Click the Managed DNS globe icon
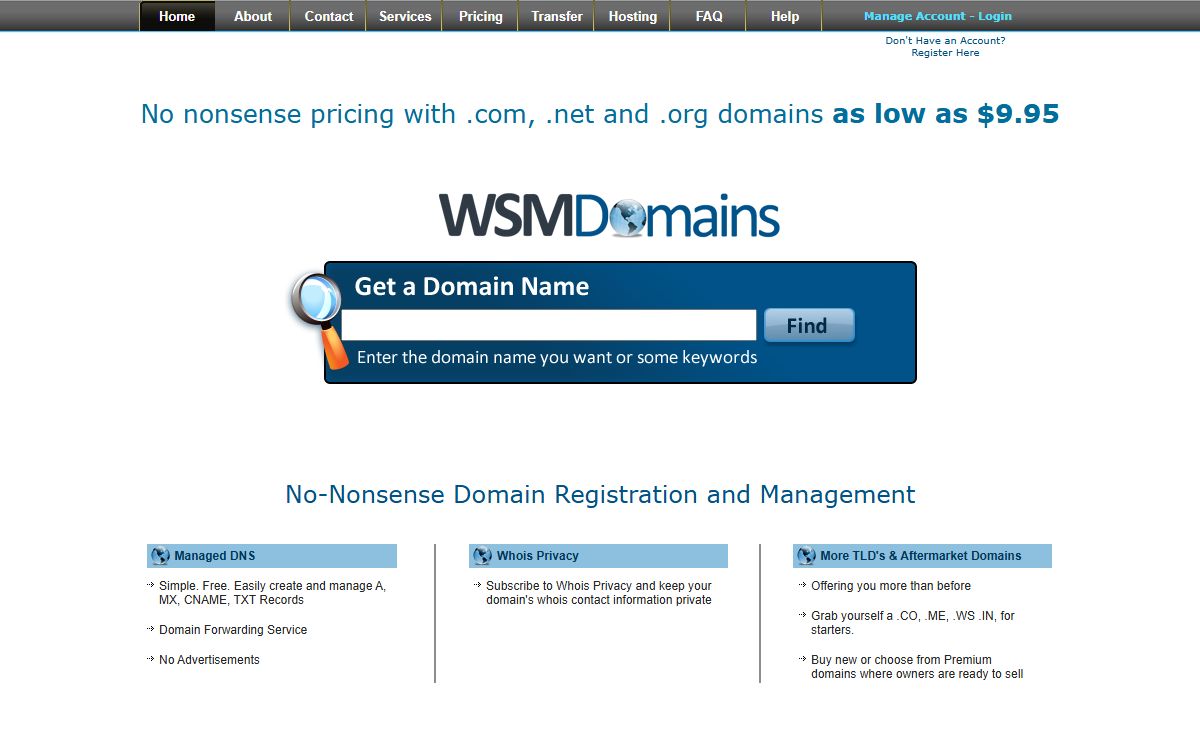This screenshot has width=1200, height=740. pos(160,556)
